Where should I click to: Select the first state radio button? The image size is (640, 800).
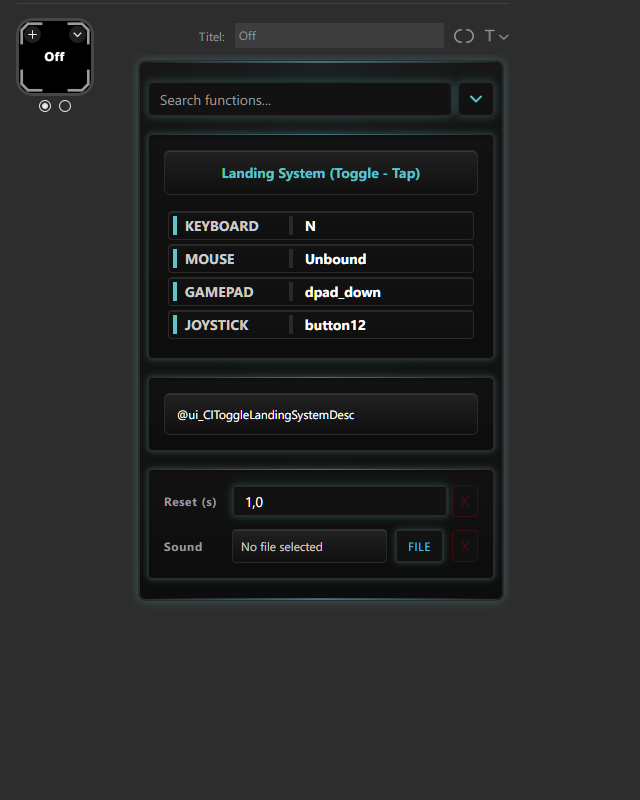point(45,106)
